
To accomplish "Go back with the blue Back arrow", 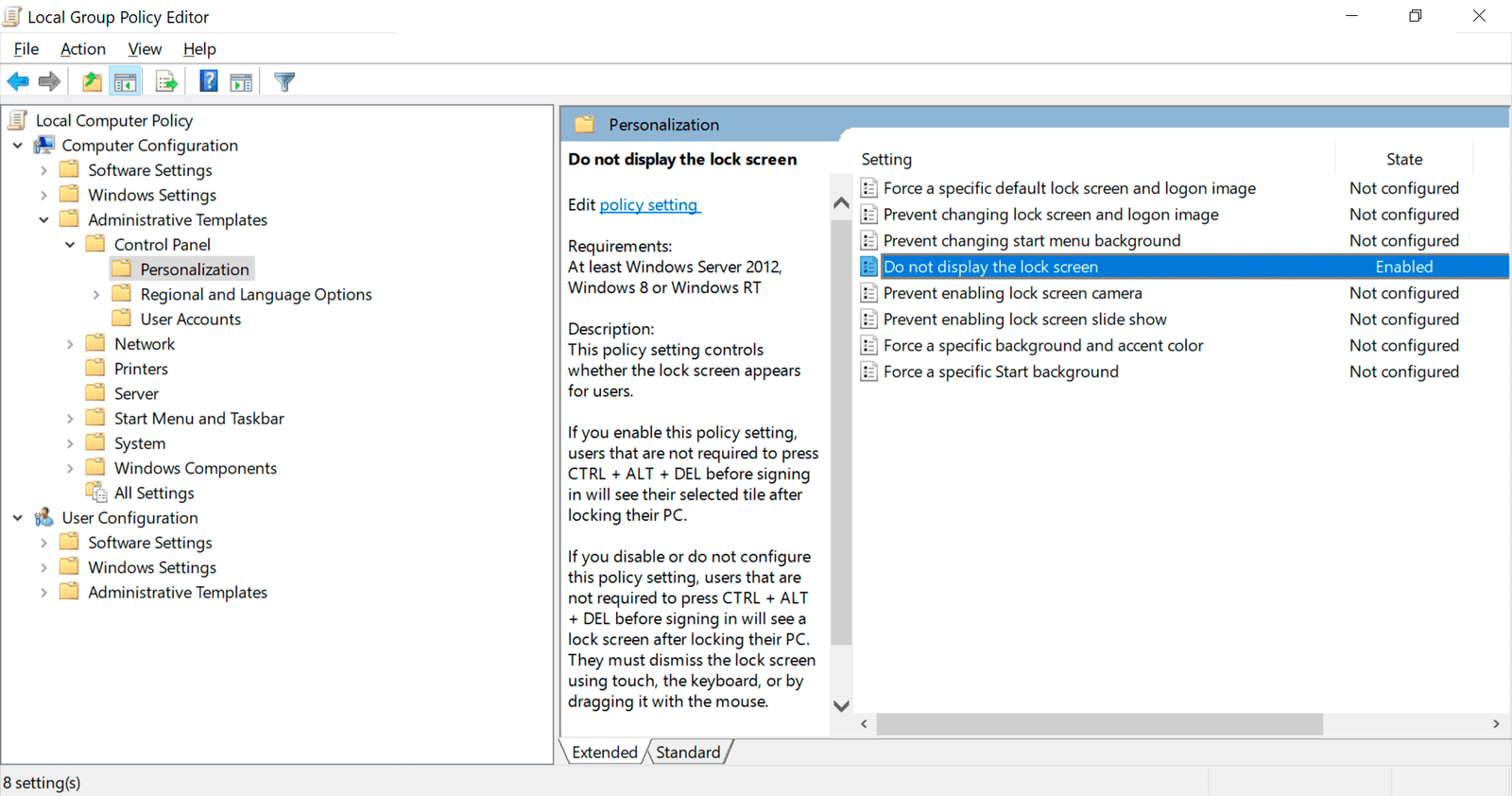I will pyautogui.click(x=18, y=81).
